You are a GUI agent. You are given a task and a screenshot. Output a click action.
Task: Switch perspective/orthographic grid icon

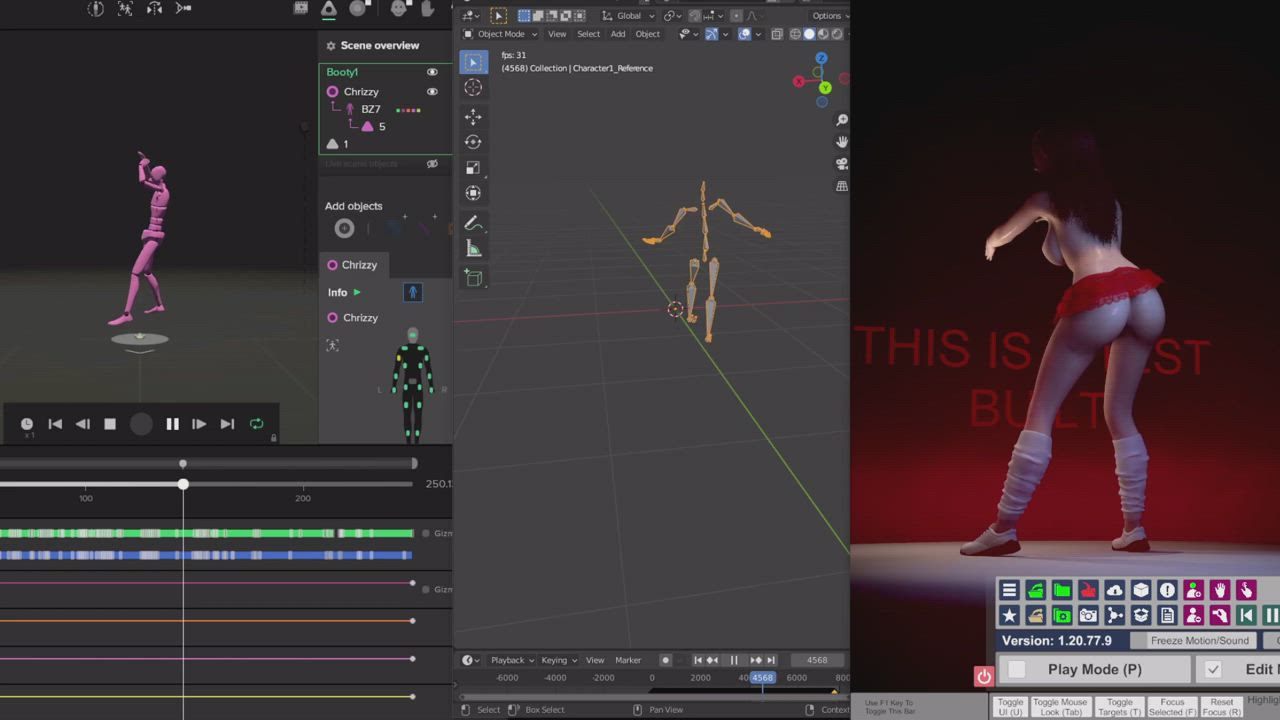click(x=842, y=186)
